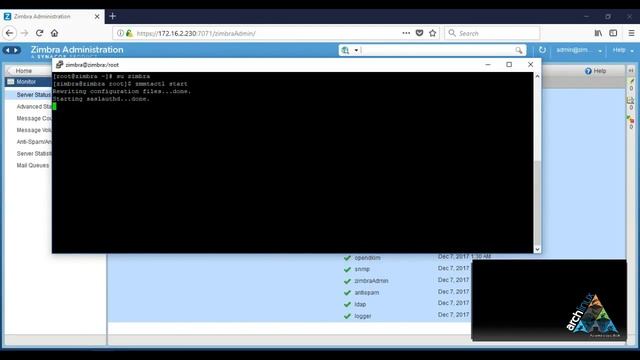This screenshot has height=360, width=640.
Task: Close the zimbra@zimbra terminal window
Action: (530, 64)
